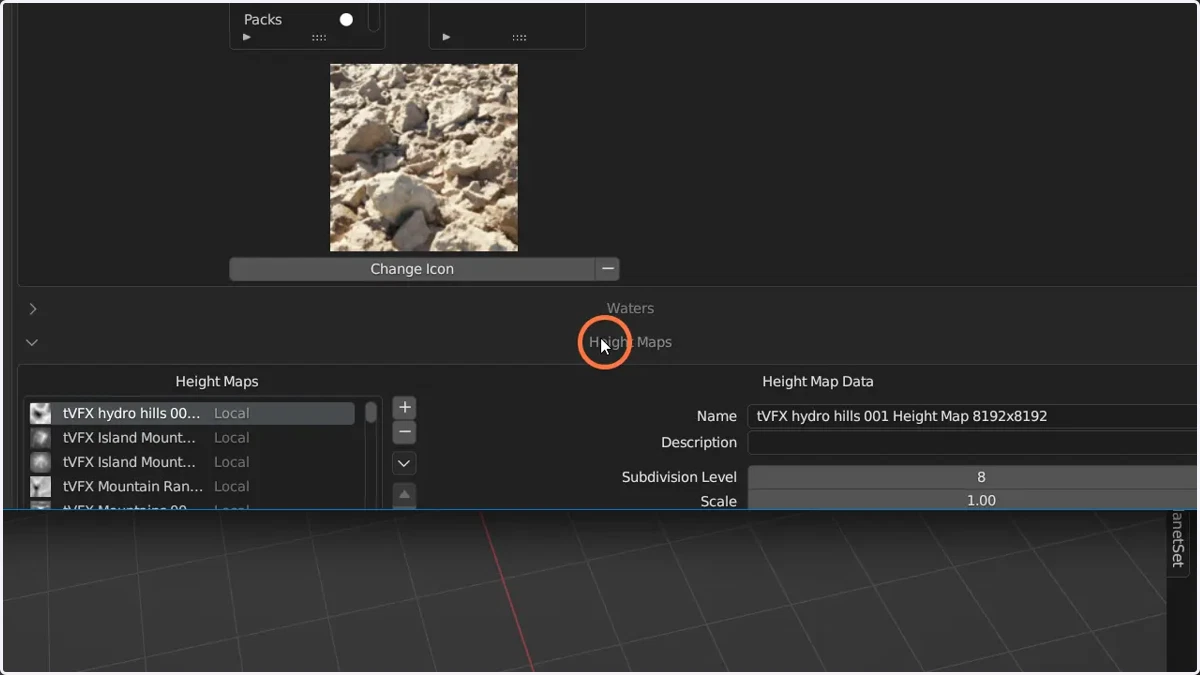
Task: Move selected height map up in list
Action: tap(404, 494)
